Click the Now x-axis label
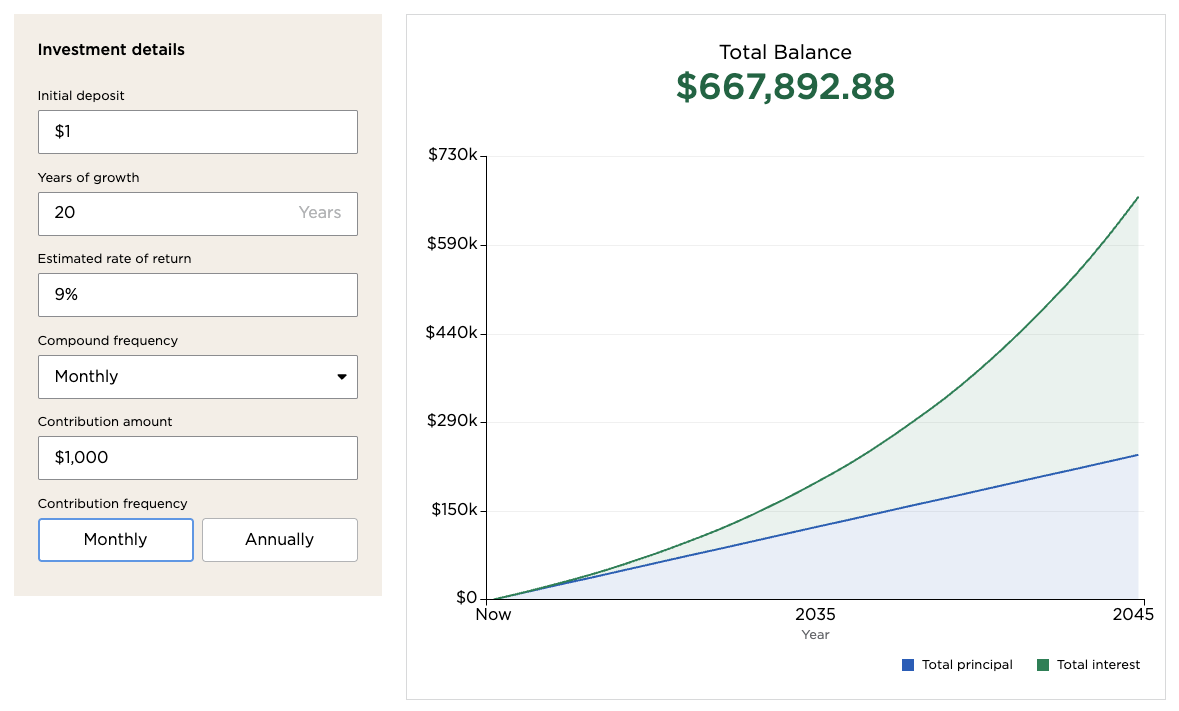 (493, 615)
